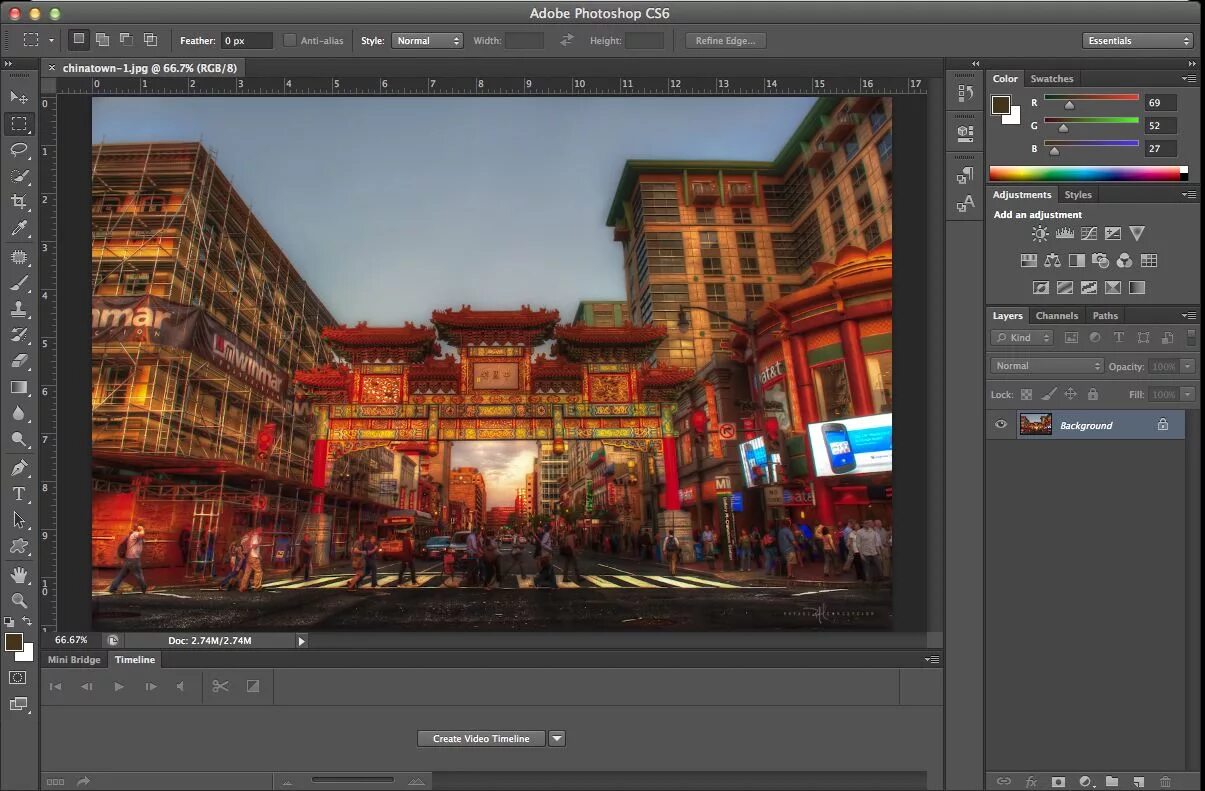Click the Create Video Timeline button
The image size is (1205, 791).
tap(481, 738)
